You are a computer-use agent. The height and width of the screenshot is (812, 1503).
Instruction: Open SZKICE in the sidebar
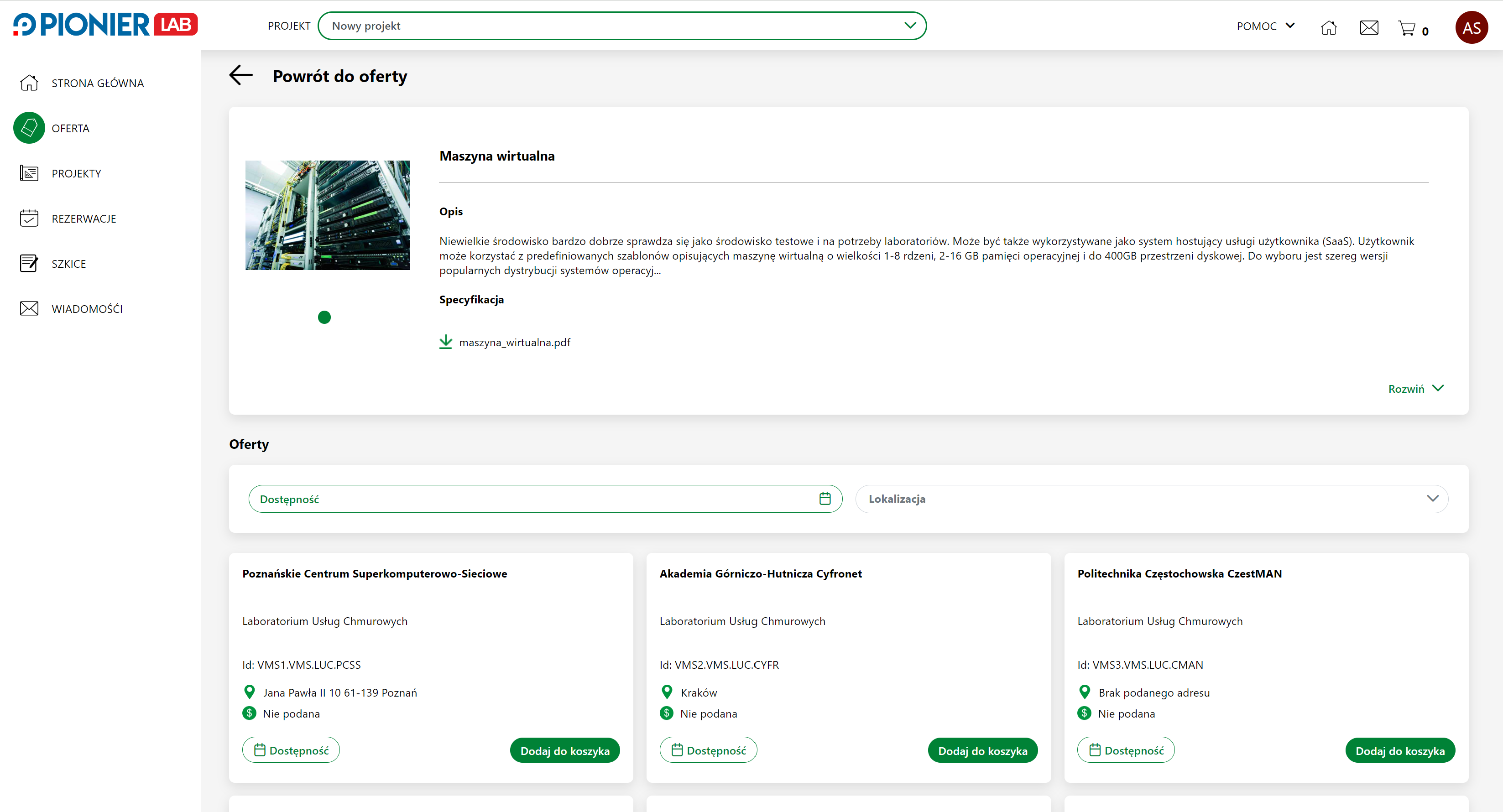point(69,264)
